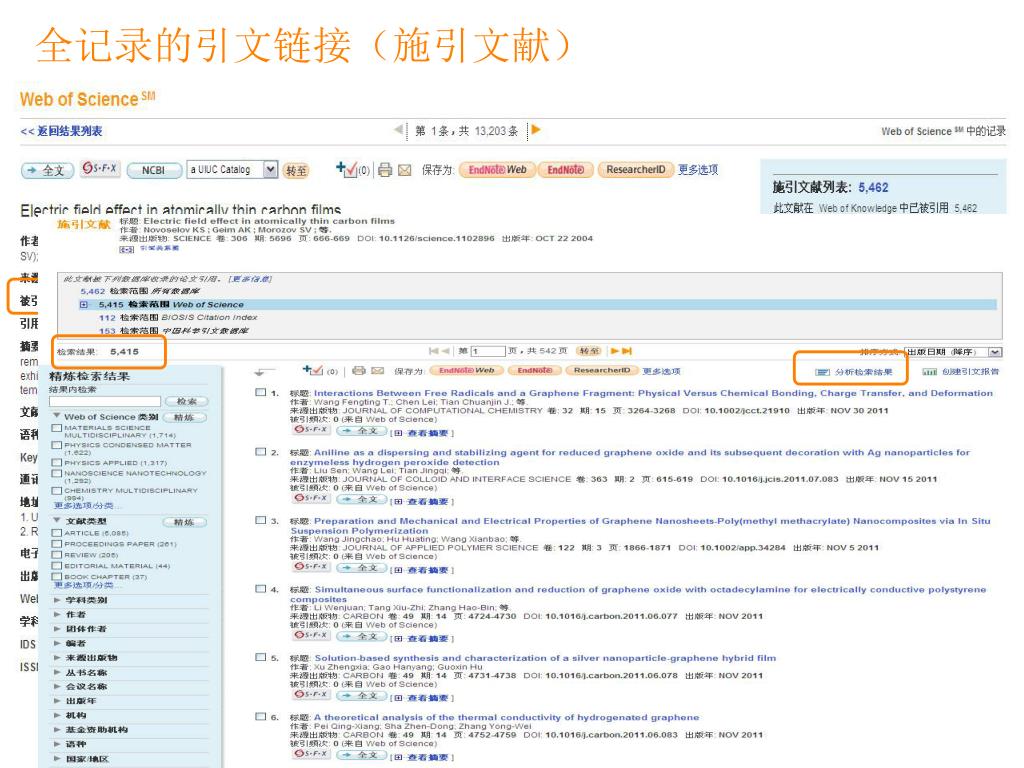This screenshot has width=1024, height=768.
Task: Click 查看摘要 link under result 1
Action: point(427,432)
